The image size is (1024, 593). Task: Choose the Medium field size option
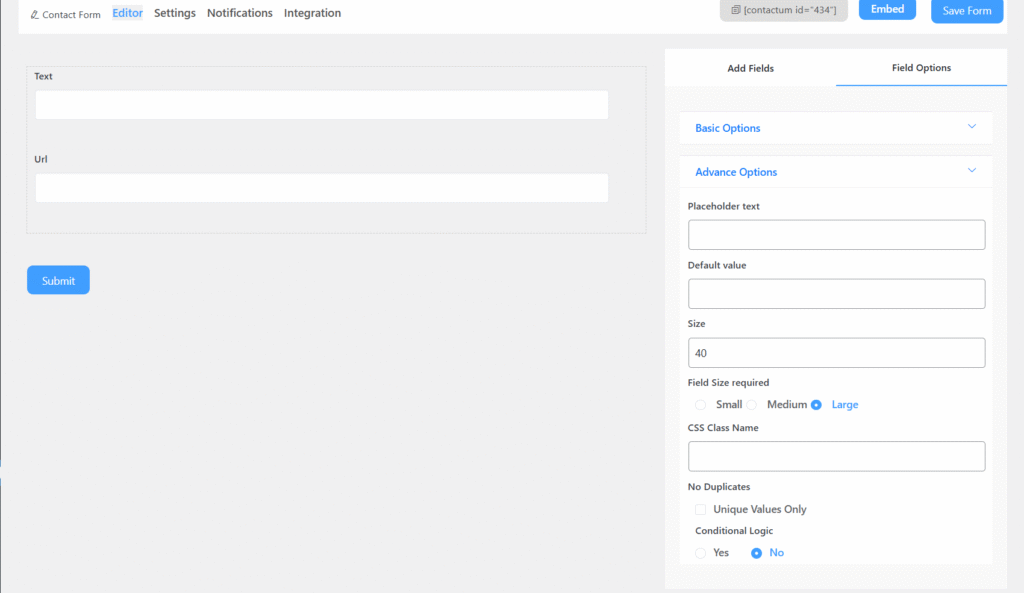pyautogui.click(x=752, y=405)
